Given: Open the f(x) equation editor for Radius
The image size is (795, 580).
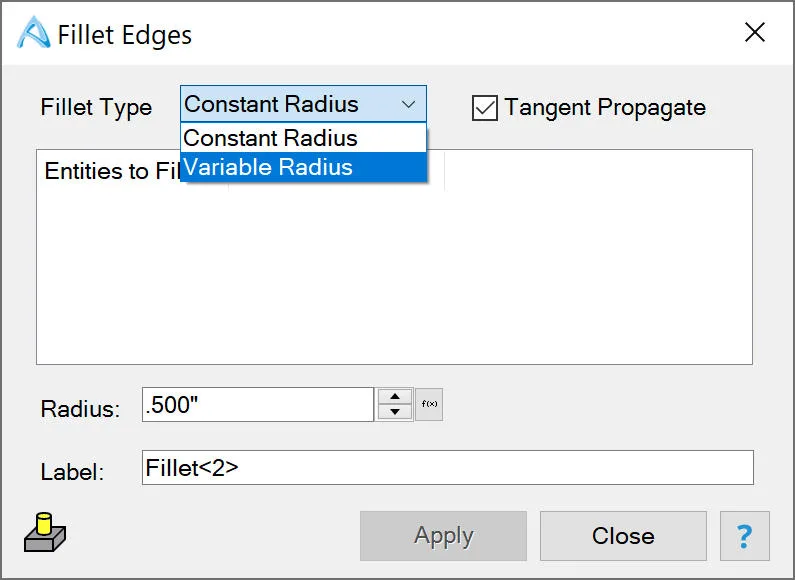Looking at the screenshot, I should tap(429, 404).
